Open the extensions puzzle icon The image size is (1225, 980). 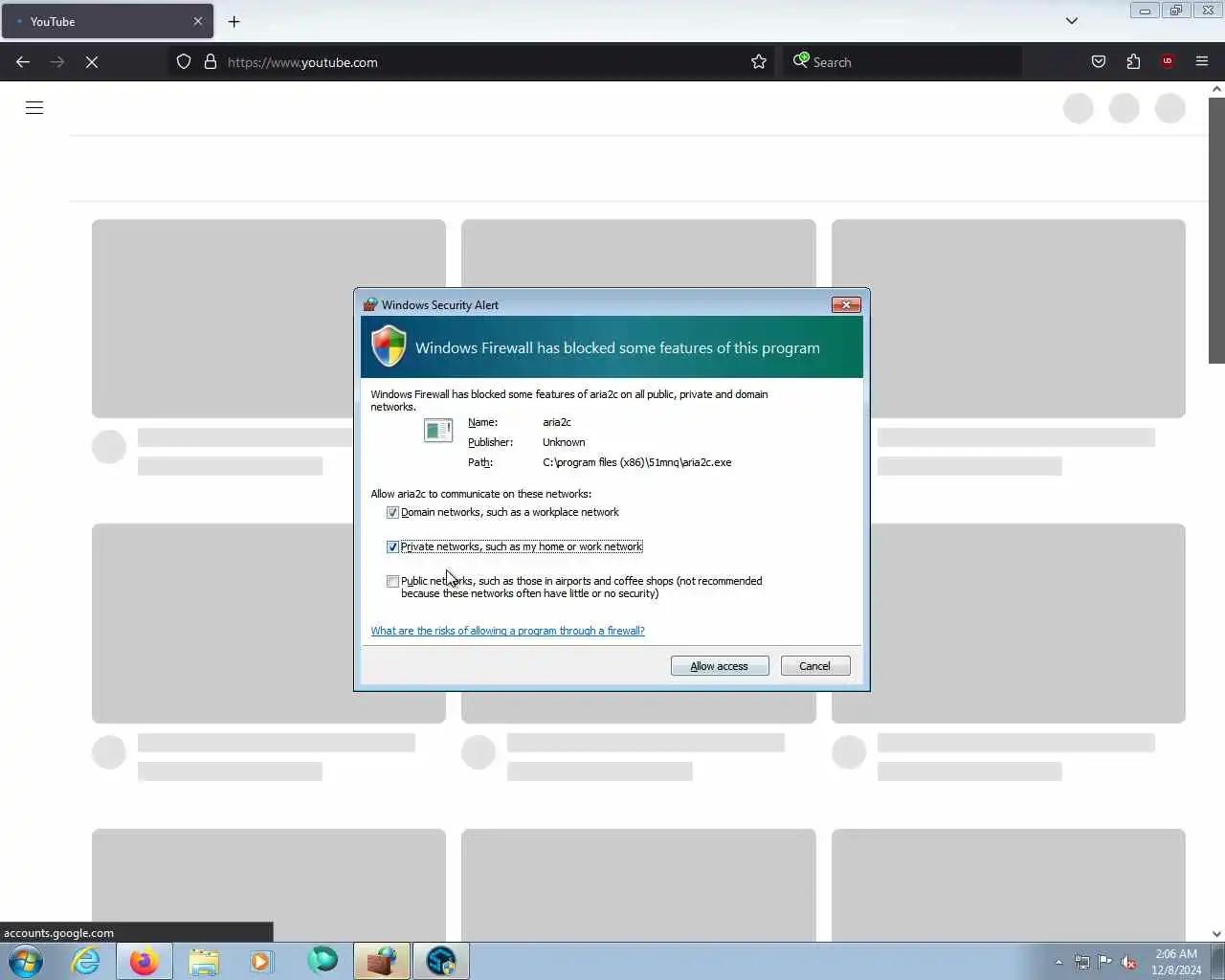[x=1133, y=62]
